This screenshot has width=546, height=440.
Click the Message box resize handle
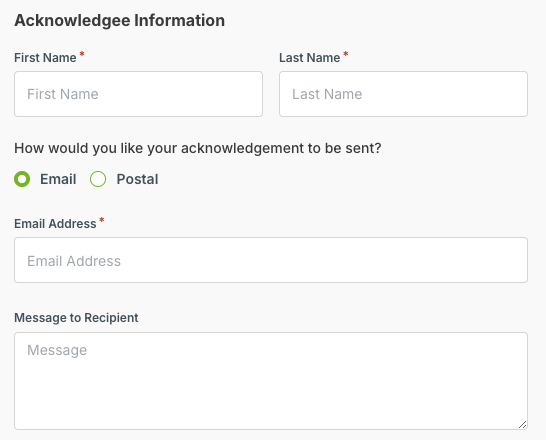522,424
